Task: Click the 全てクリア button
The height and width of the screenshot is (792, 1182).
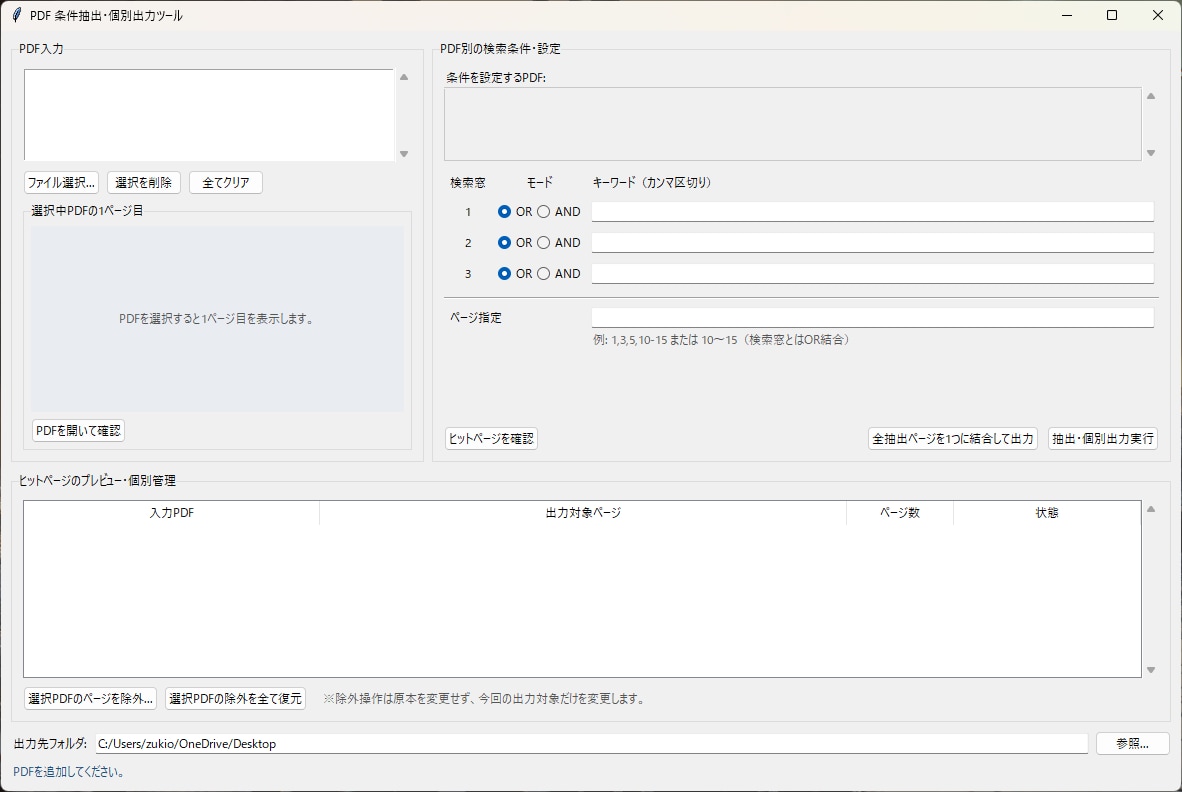Action: (x=225, y=182)
